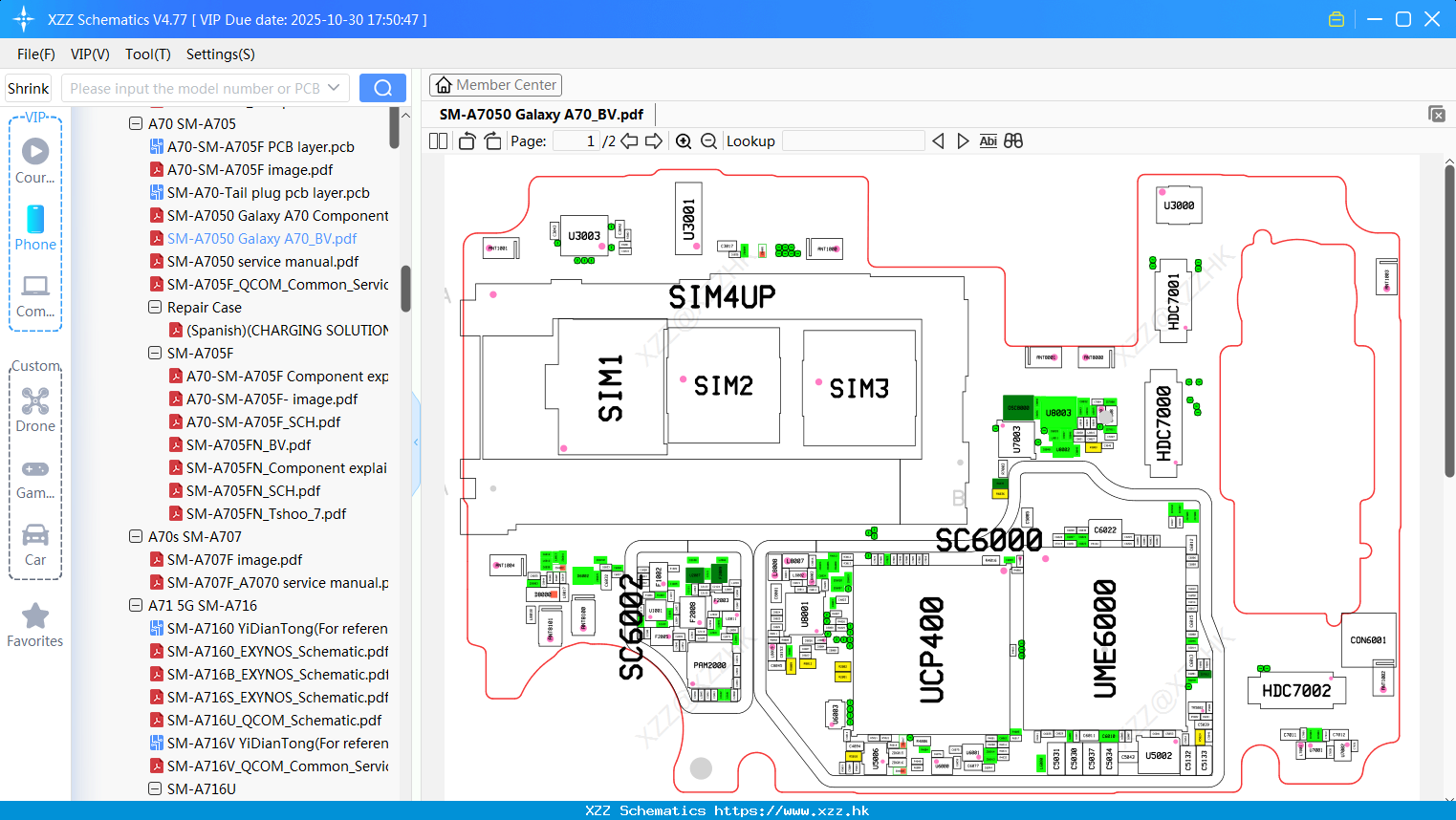
Task: Go to the next page arrow
Action: 654,141
